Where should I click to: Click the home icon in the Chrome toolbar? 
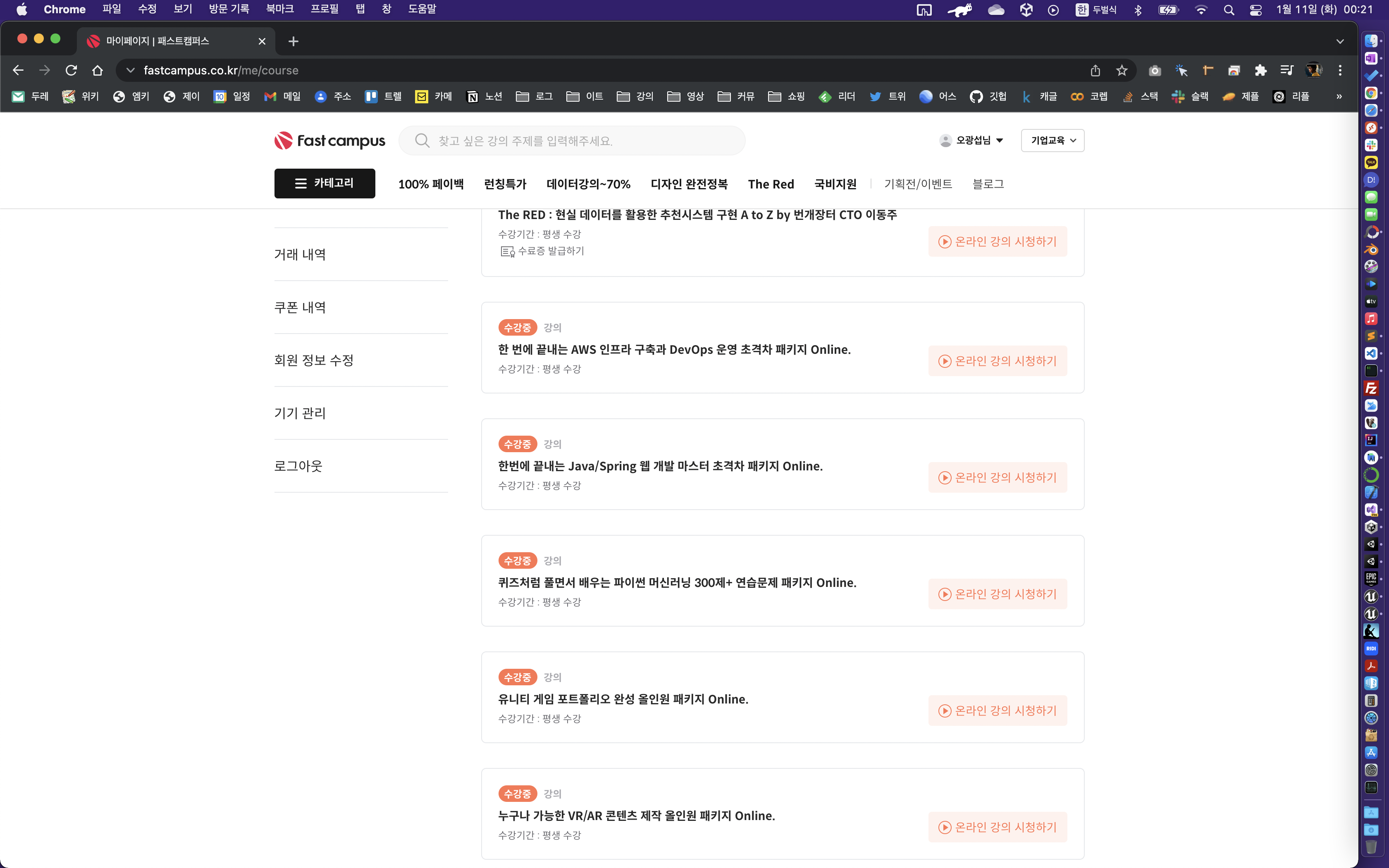point(98,70)
